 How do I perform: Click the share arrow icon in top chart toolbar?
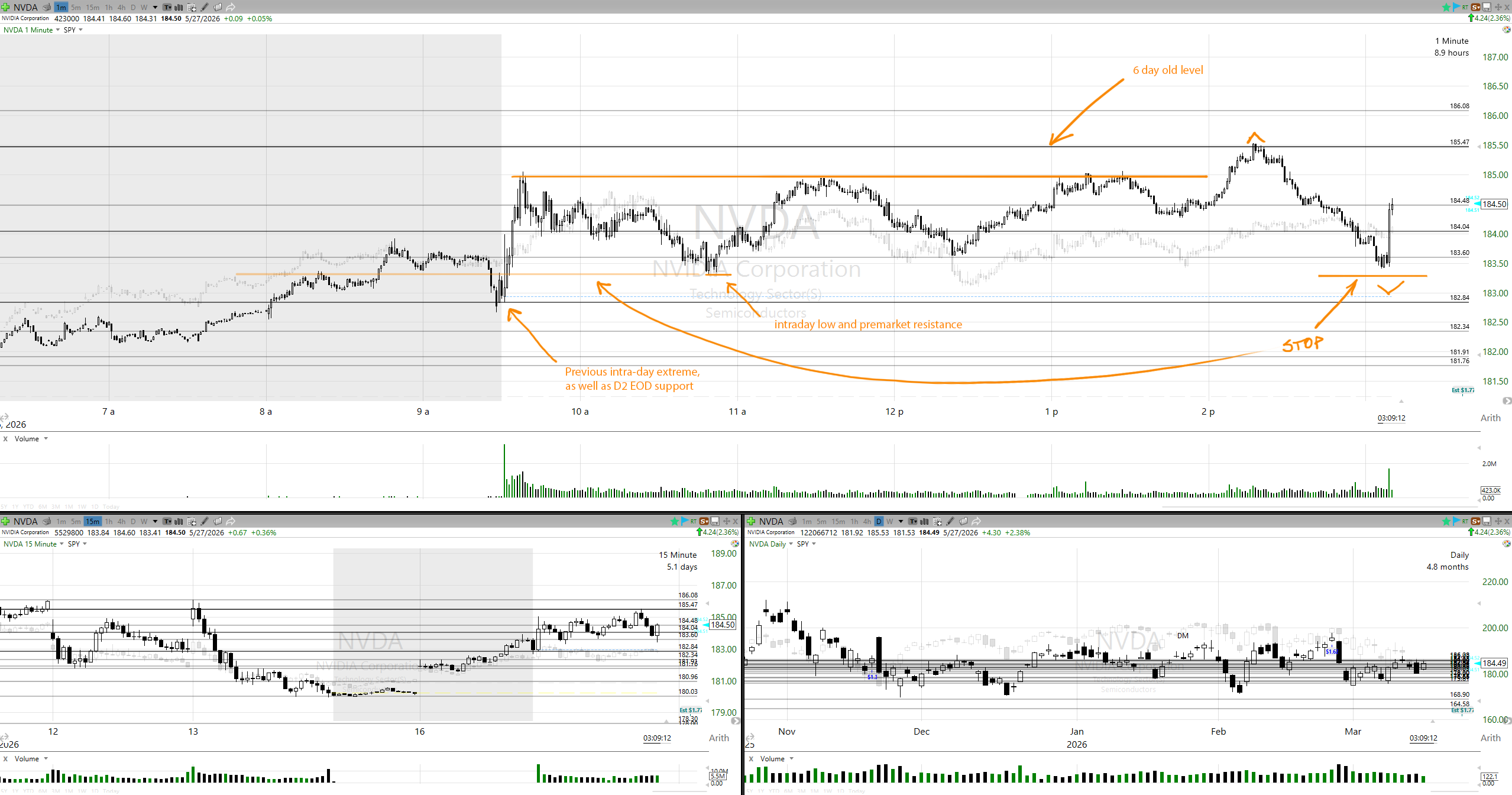point(231,7)
